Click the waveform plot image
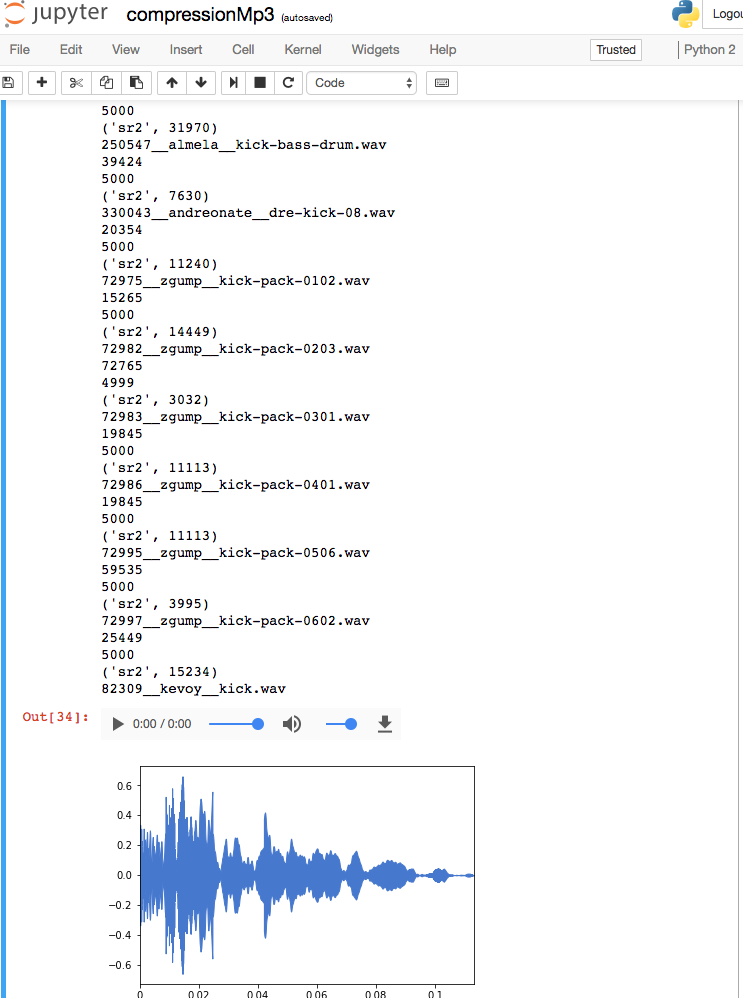This screenshot has height=998, width=743. [293, 882]
